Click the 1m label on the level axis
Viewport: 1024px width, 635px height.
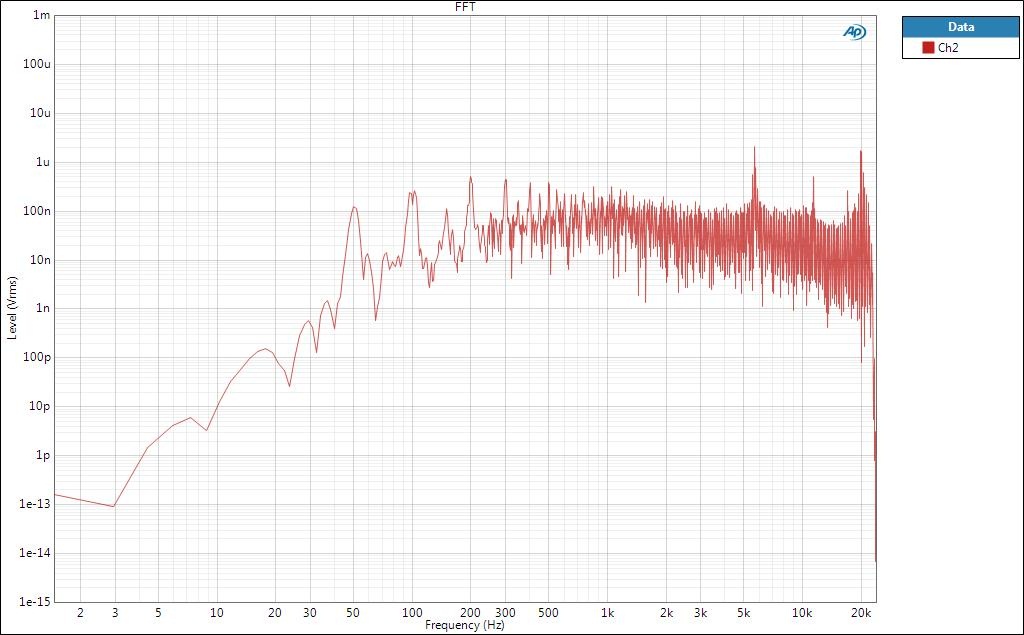pyautogui.click(x=41, y=15)
